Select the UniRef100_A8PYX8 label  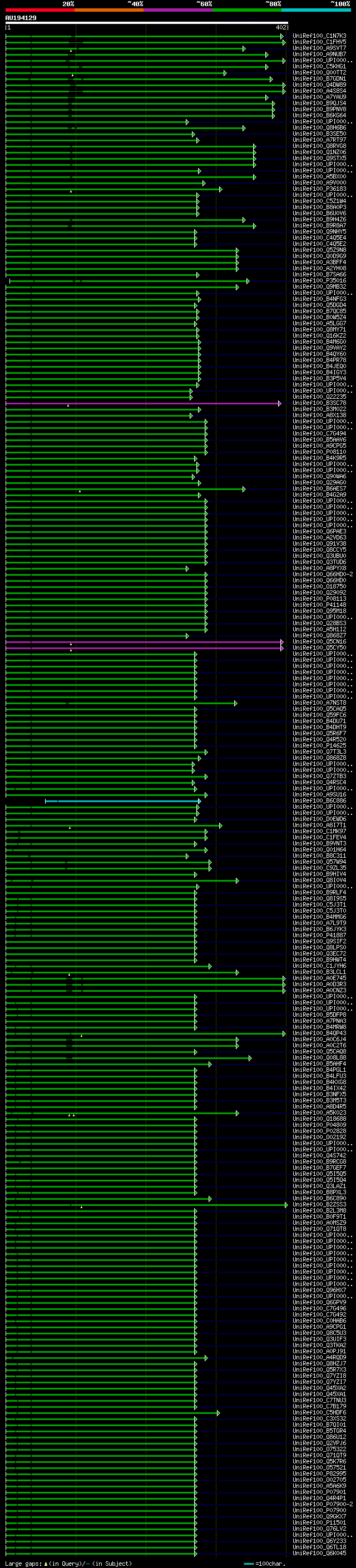(x=319, y=568)
